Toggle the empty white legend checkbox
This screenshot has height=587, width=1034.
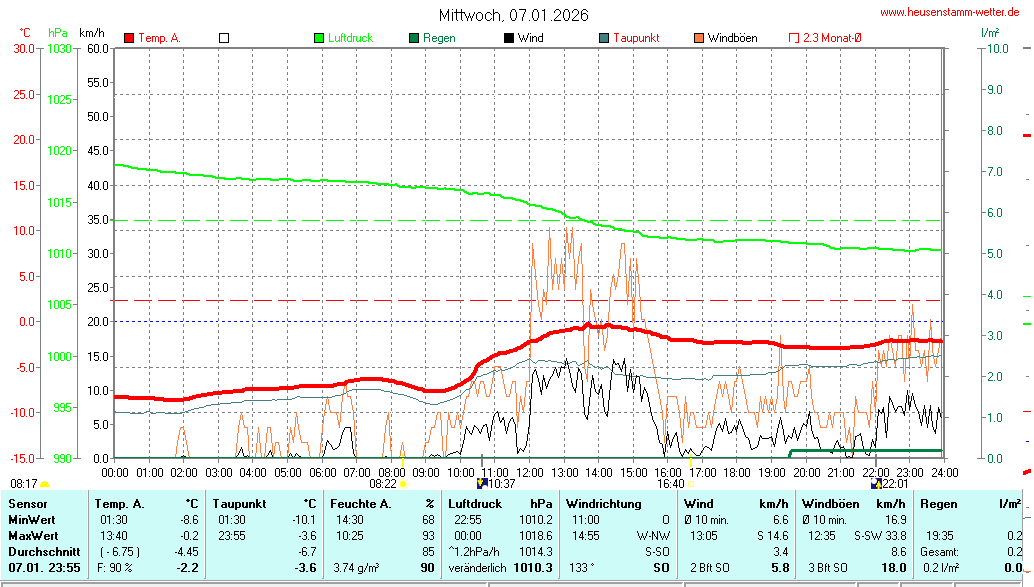click(x=224, y=38)
